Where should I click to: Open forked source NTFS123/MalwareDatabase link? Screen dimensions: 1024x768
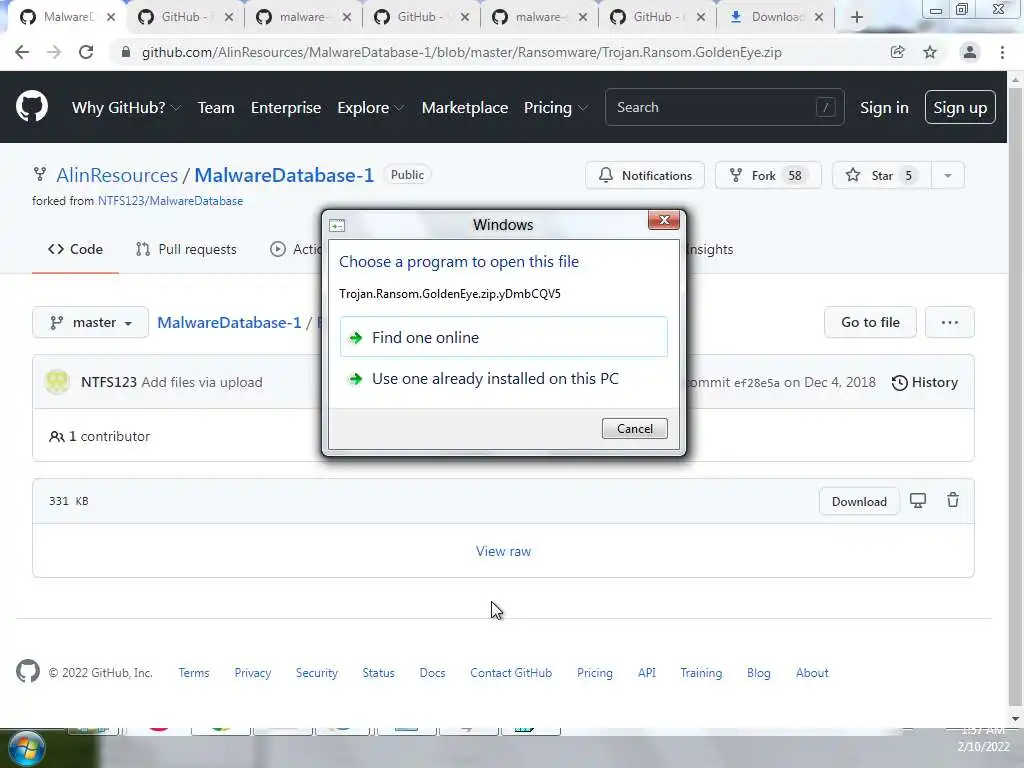click(x=170, y=201)
